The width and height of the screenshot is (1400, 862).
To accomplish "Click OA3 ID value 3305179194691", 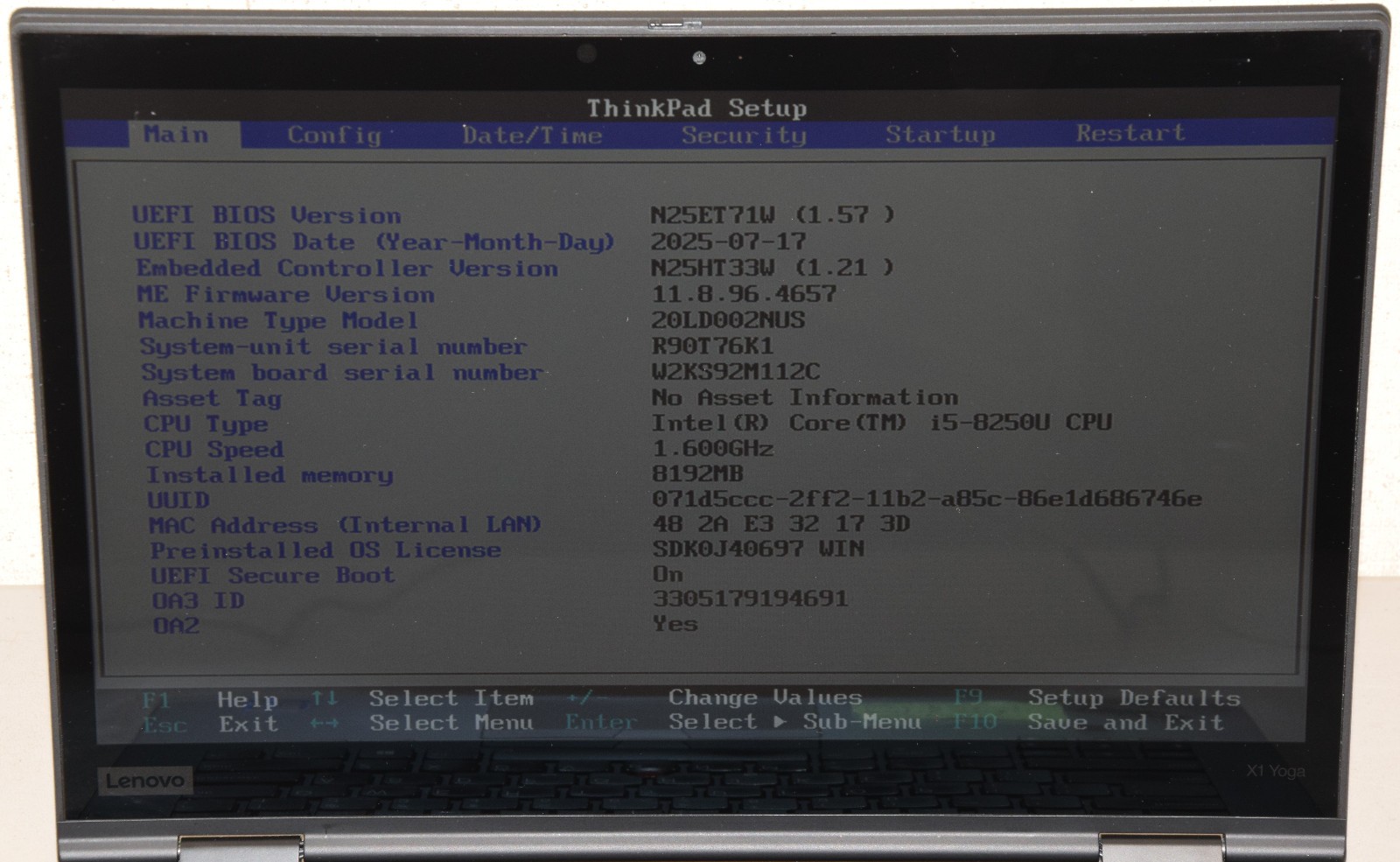I will click(x=751, y=599).
